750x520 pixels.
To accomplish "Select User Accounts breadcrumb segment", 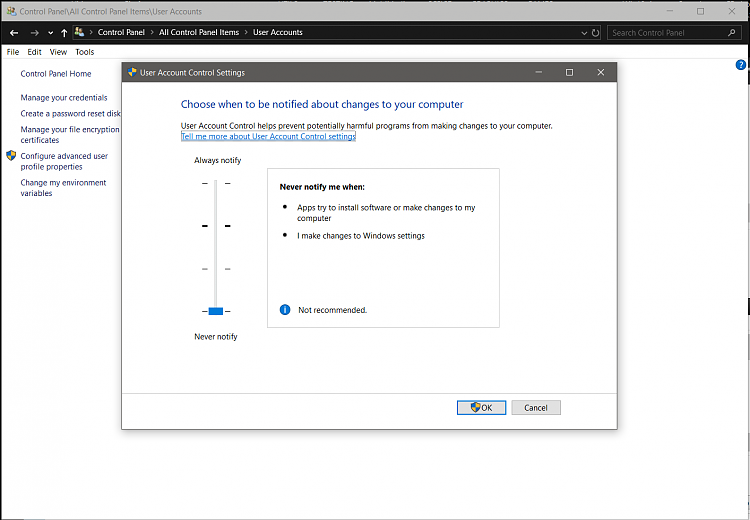I will 277,32.
